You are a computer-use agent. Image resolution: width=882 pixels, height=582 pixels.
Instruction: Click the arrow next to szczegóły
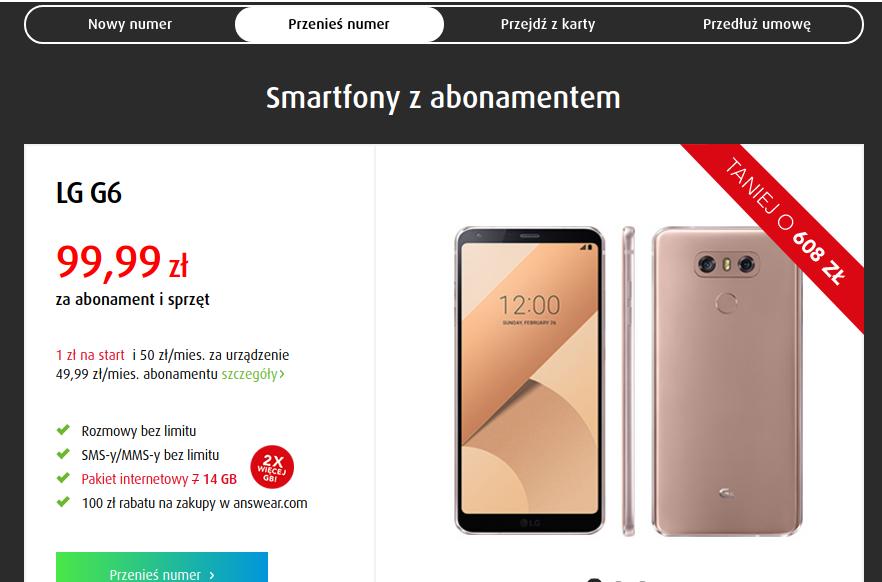coord(282,375)
